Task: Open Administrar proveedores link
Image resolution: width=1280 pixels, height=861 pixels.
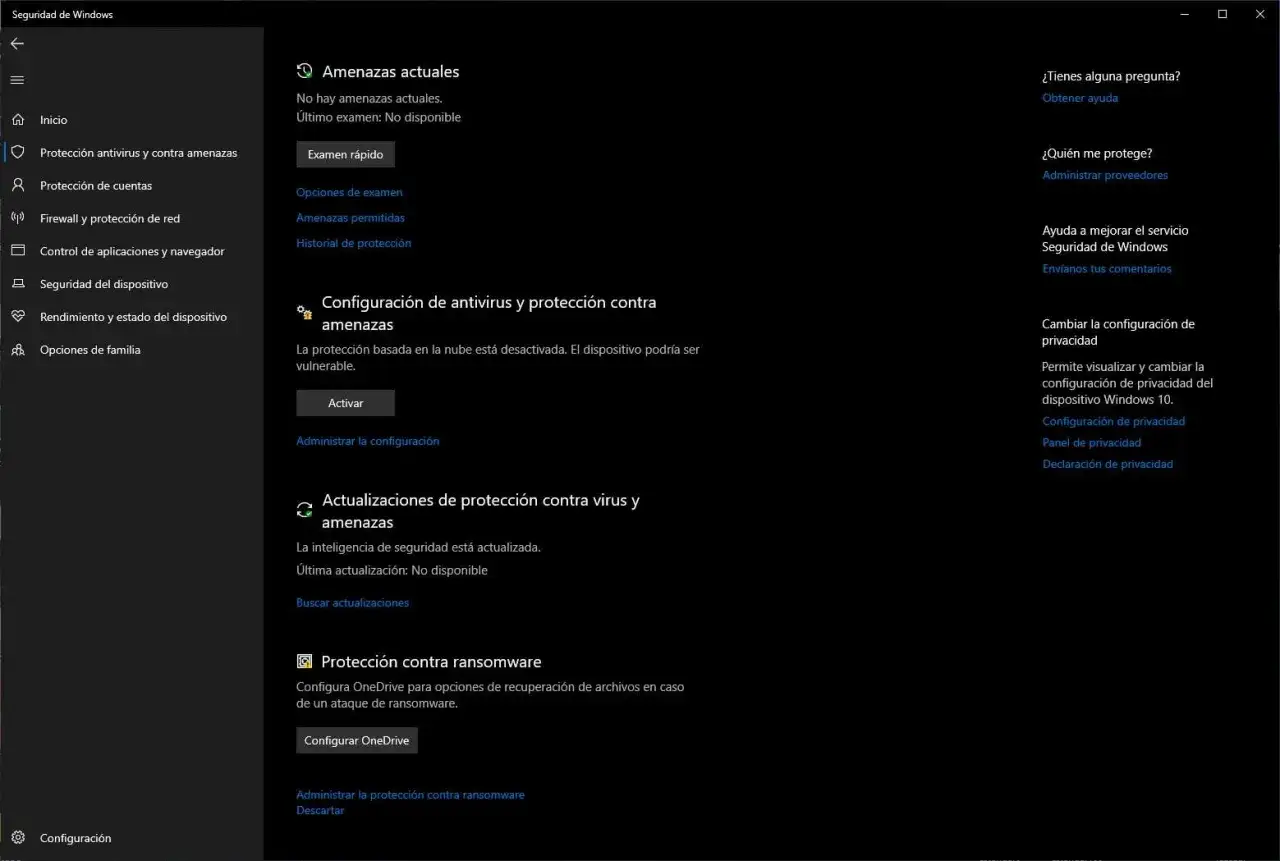Action: (x=1105, y=175)
